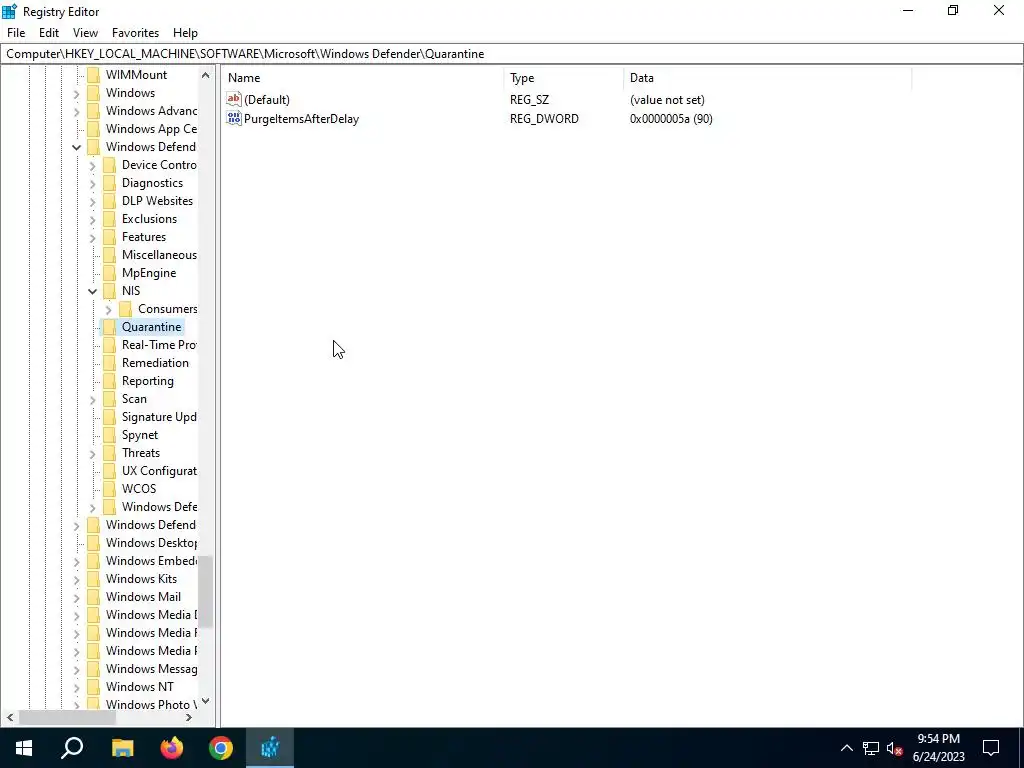Collapse the Windows Defender tree node
The height and width of the screenshot is (768, 1024).
[76, 147]
